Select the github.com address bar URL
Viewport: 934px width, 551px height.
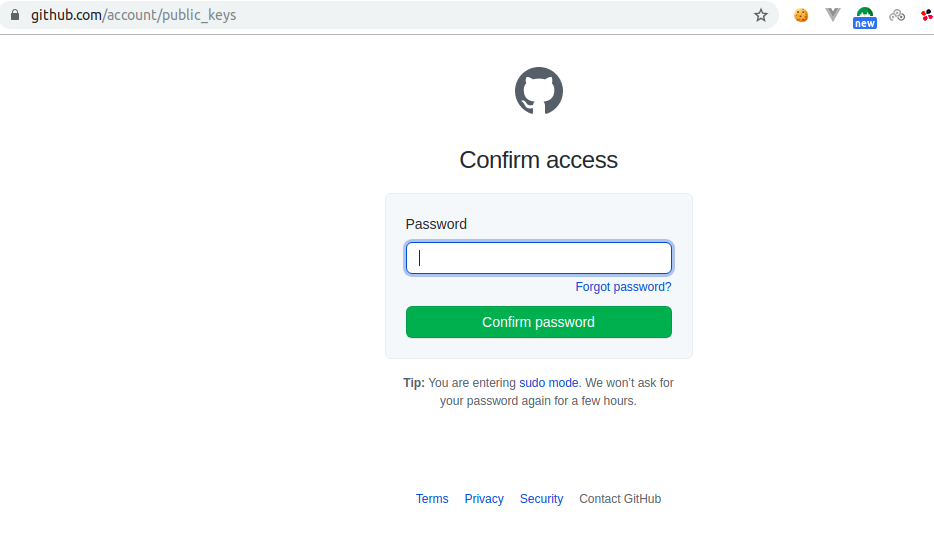click(134, 15)
